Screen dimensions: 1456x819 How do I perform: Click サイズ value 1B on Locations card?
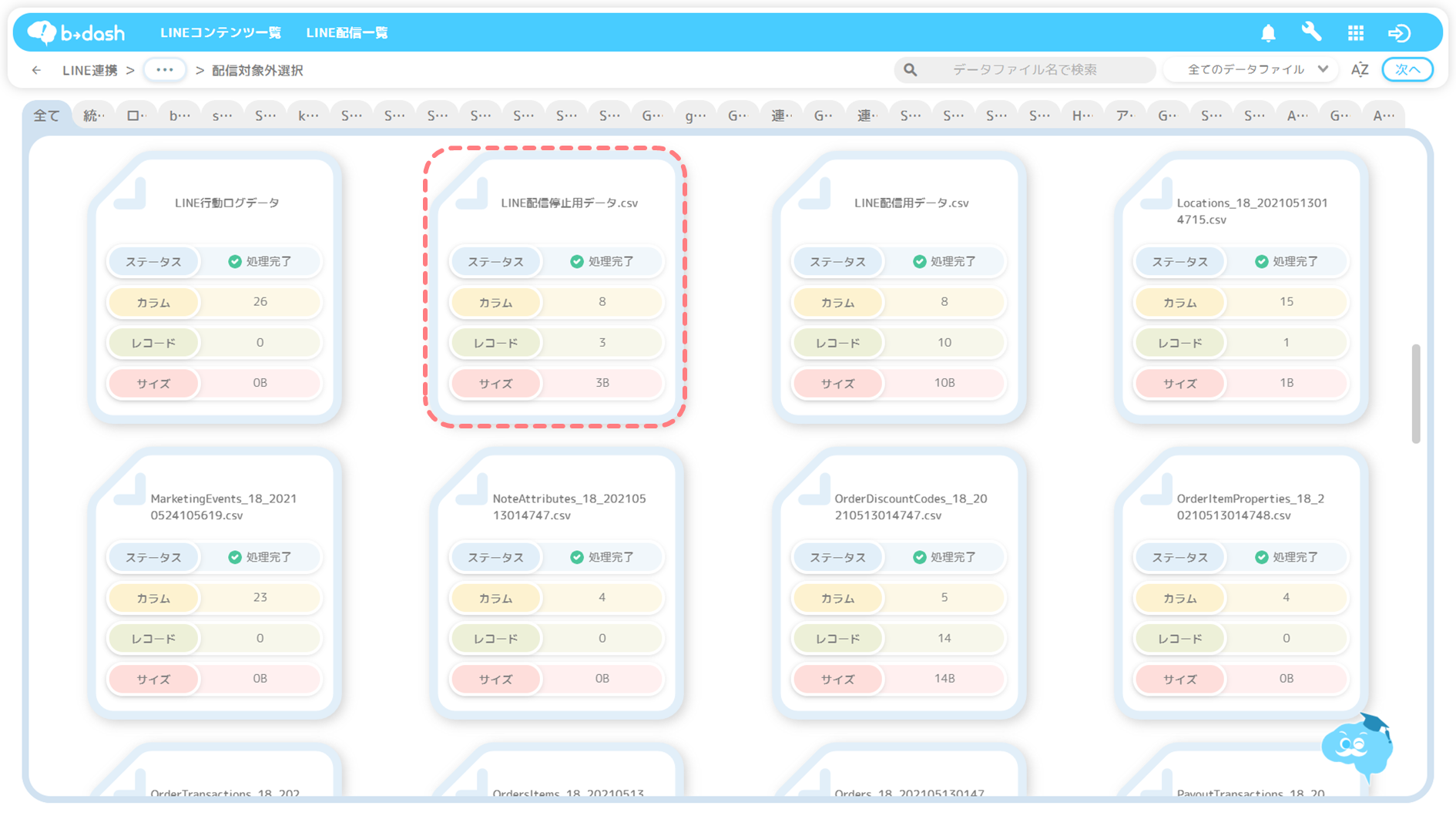[x=1286, y=383]
